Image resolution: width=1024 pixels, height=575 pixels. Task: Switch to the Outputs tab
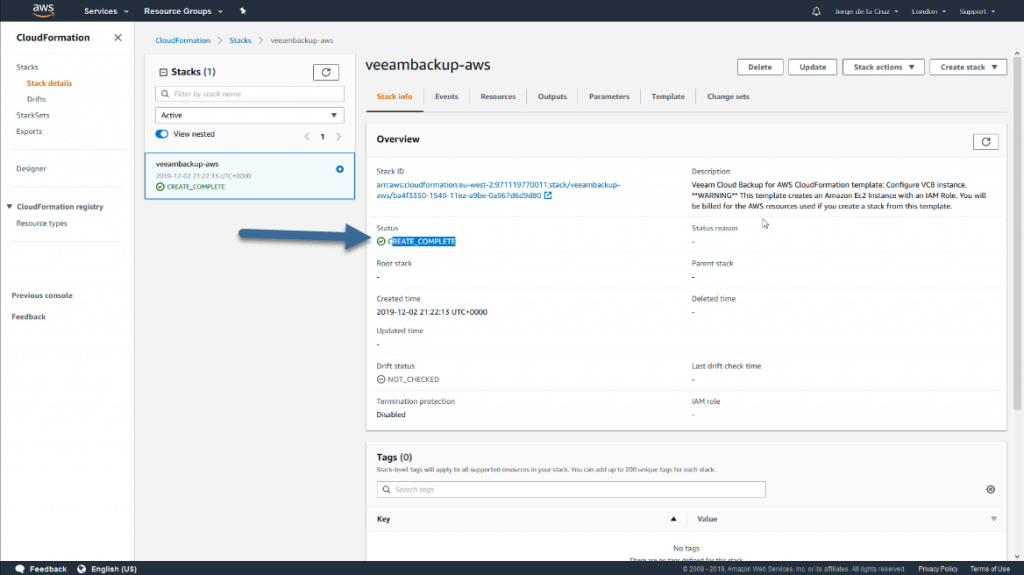click(x=552, y=96)
